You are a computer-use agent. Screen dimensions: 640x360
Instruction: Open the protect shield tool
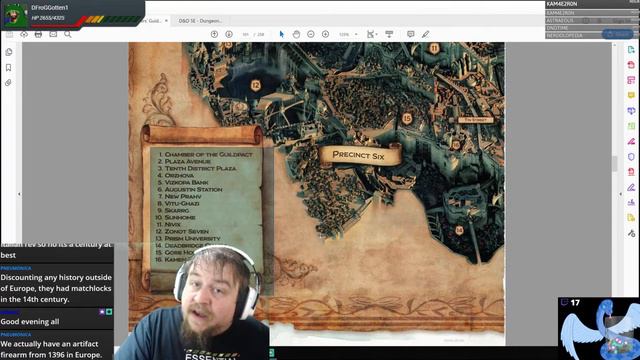tap(631, 157)
